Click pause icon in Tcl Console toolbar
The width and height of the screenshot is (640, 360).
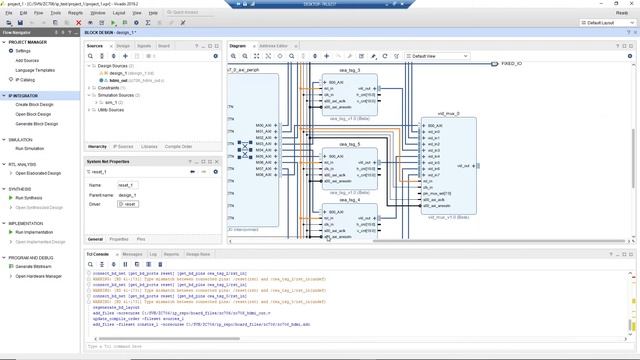[x=125, y=264]
